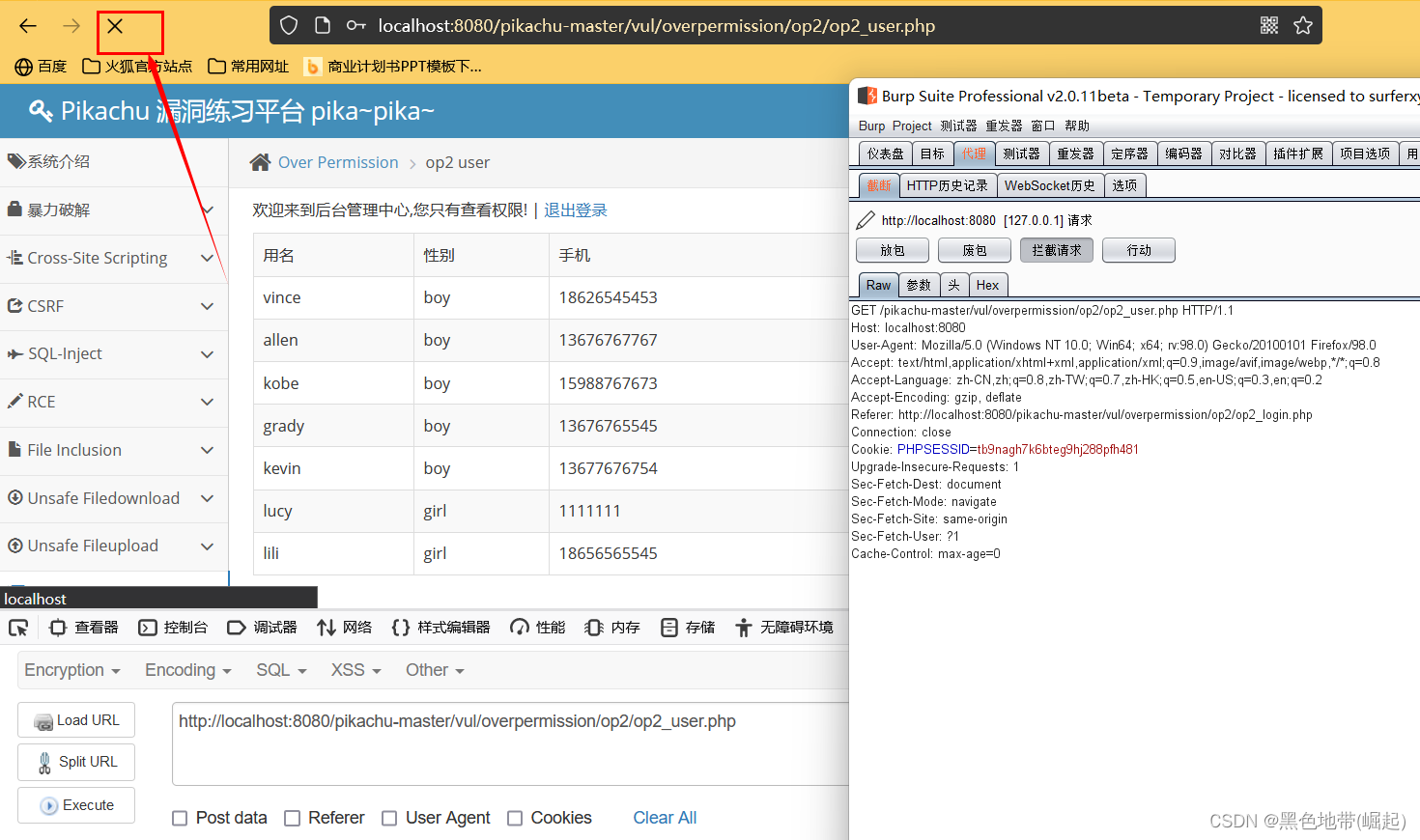Viewport: 1420px width, 840px height.
Task: Open the 性能 performance devtools panel
Action: [x=538, y=628]
